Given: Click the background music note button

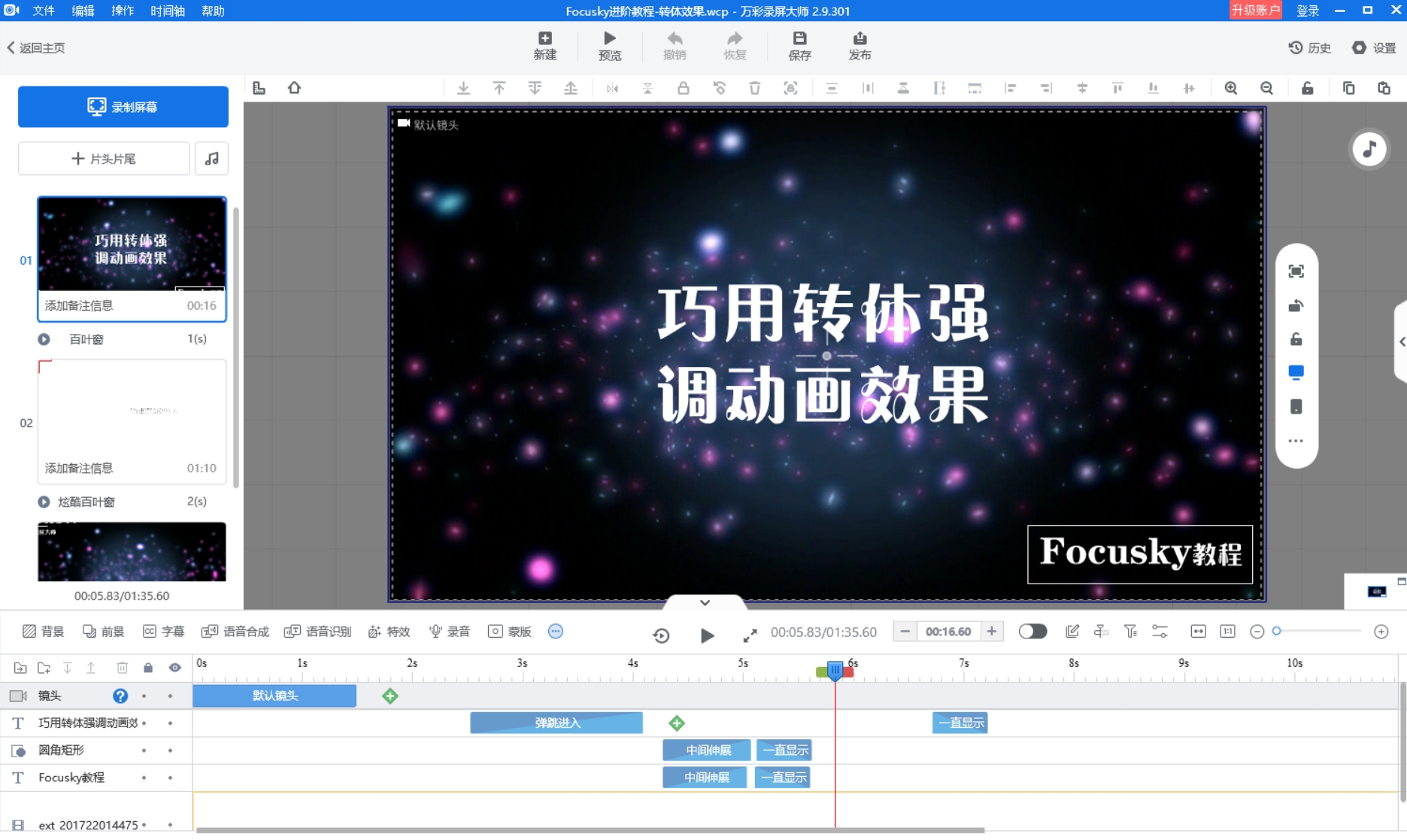Looking at the screenshot, I should coord(1369,150).
